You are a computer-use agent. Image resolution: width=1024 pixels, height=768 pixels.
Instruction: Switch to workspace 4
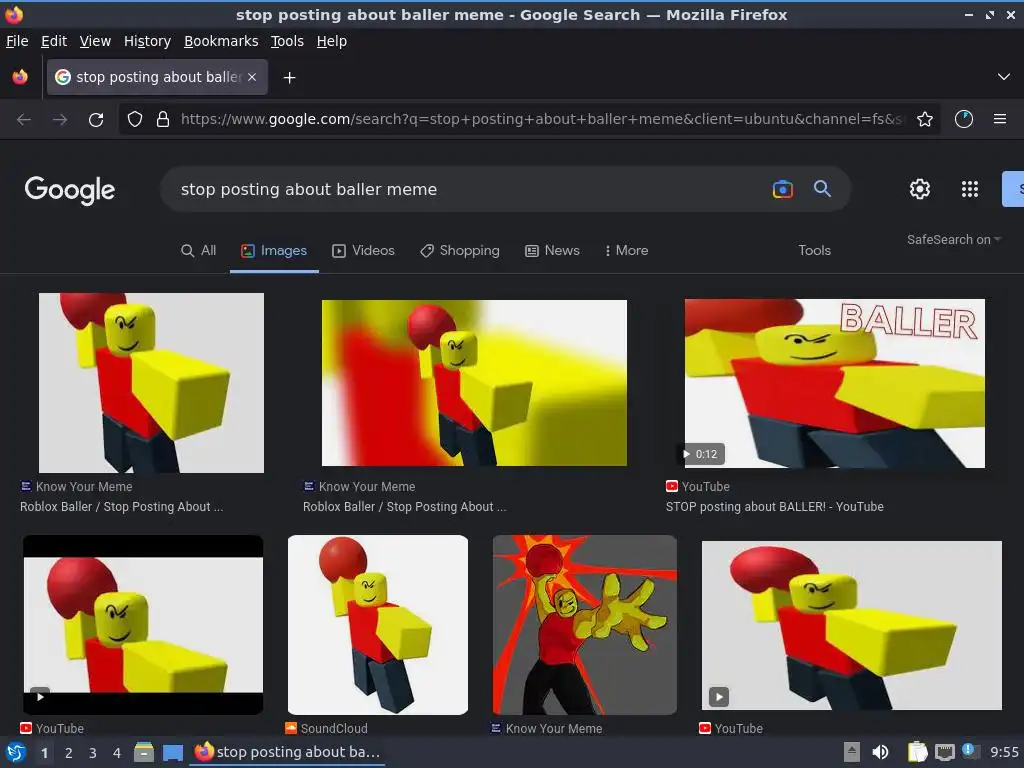[117, 753]
